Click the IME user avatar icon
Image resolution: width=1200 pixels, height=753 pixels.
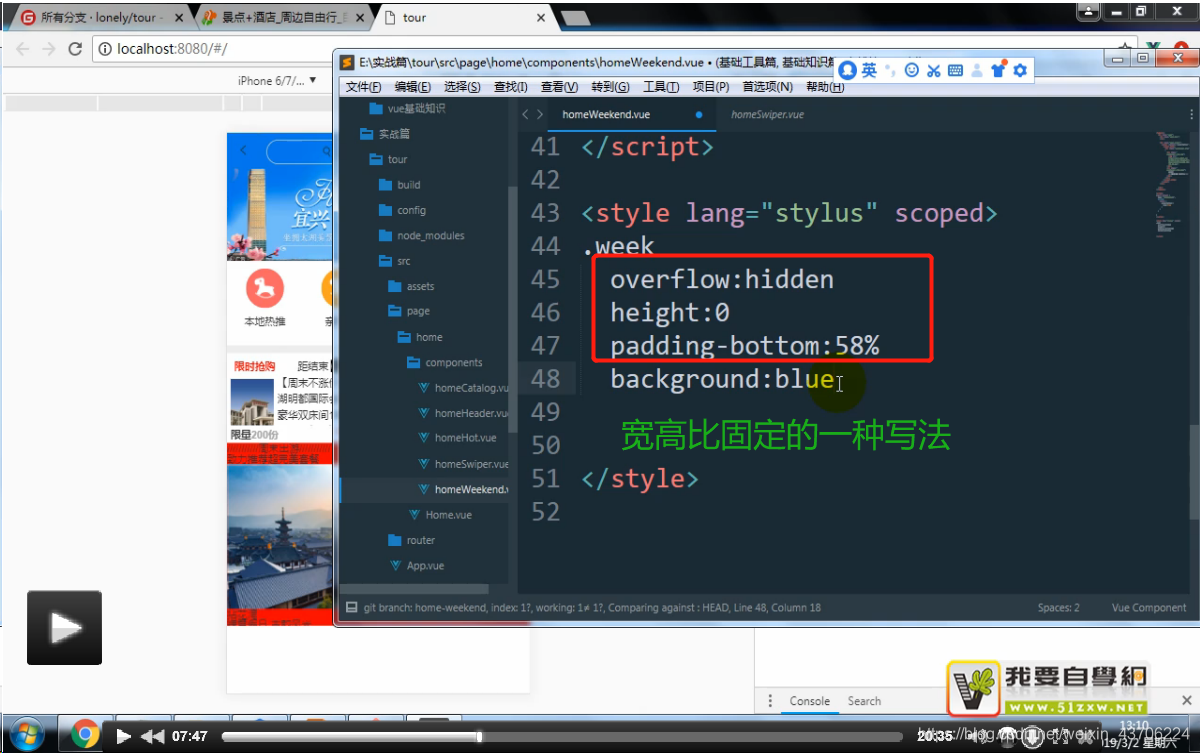tap(848, 70)
